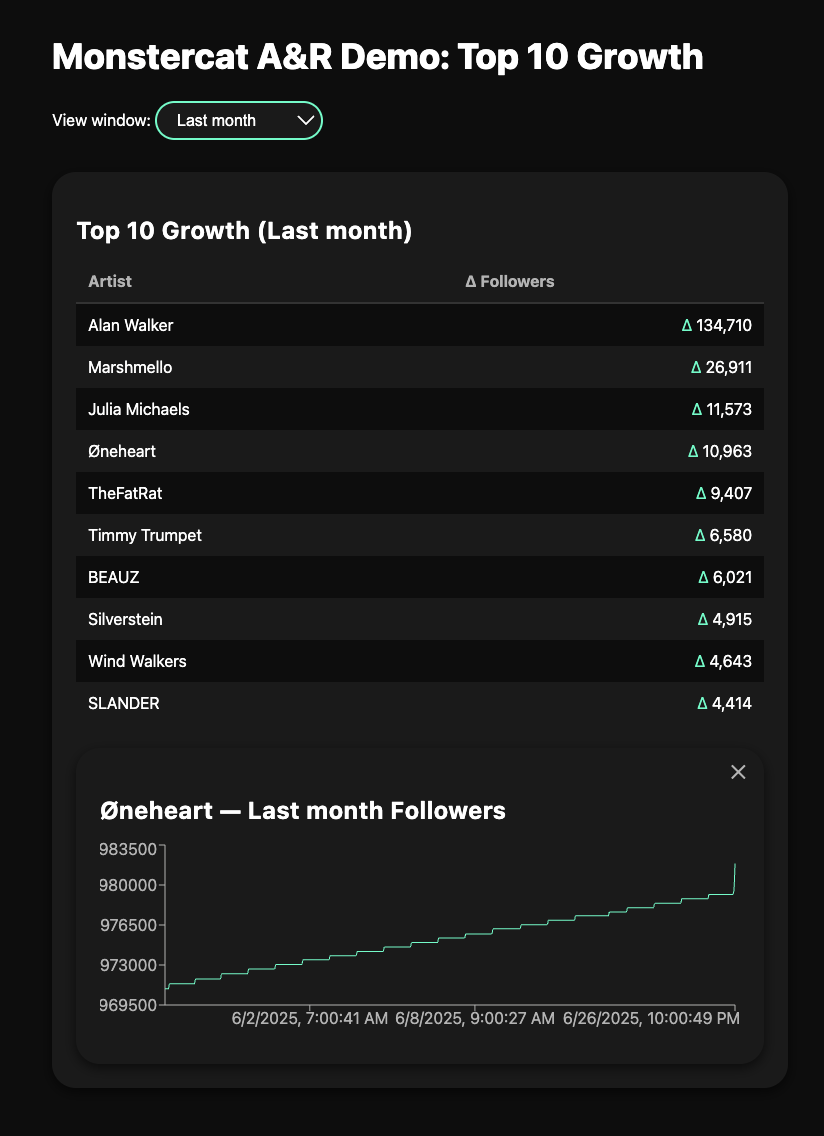Select the Marshmello artist row
The image size is (824, 1136).
tap(420, 367)
